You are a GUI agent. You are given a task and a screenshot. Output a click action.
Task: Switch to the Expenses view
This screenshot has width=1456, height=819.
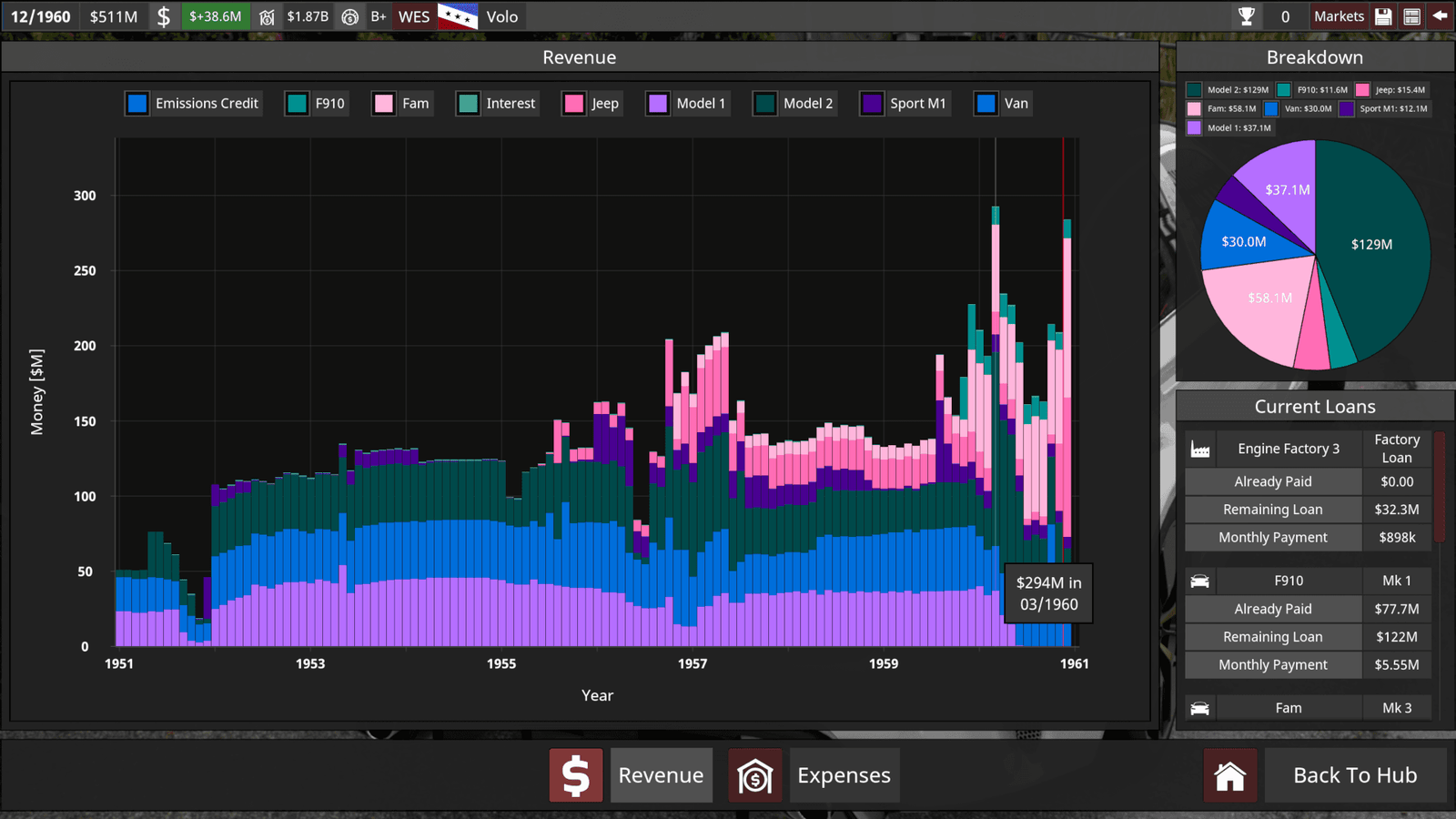844,775
